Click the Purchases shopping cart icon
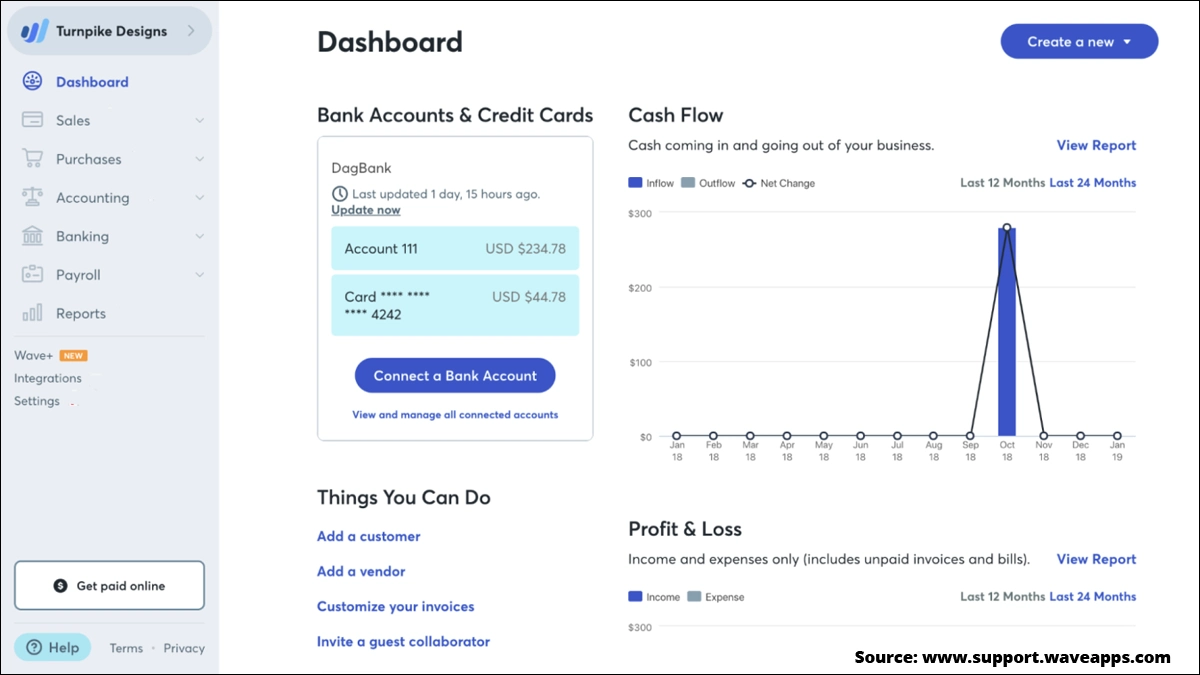Screen dimensions: 1200x675 [32, 159]
